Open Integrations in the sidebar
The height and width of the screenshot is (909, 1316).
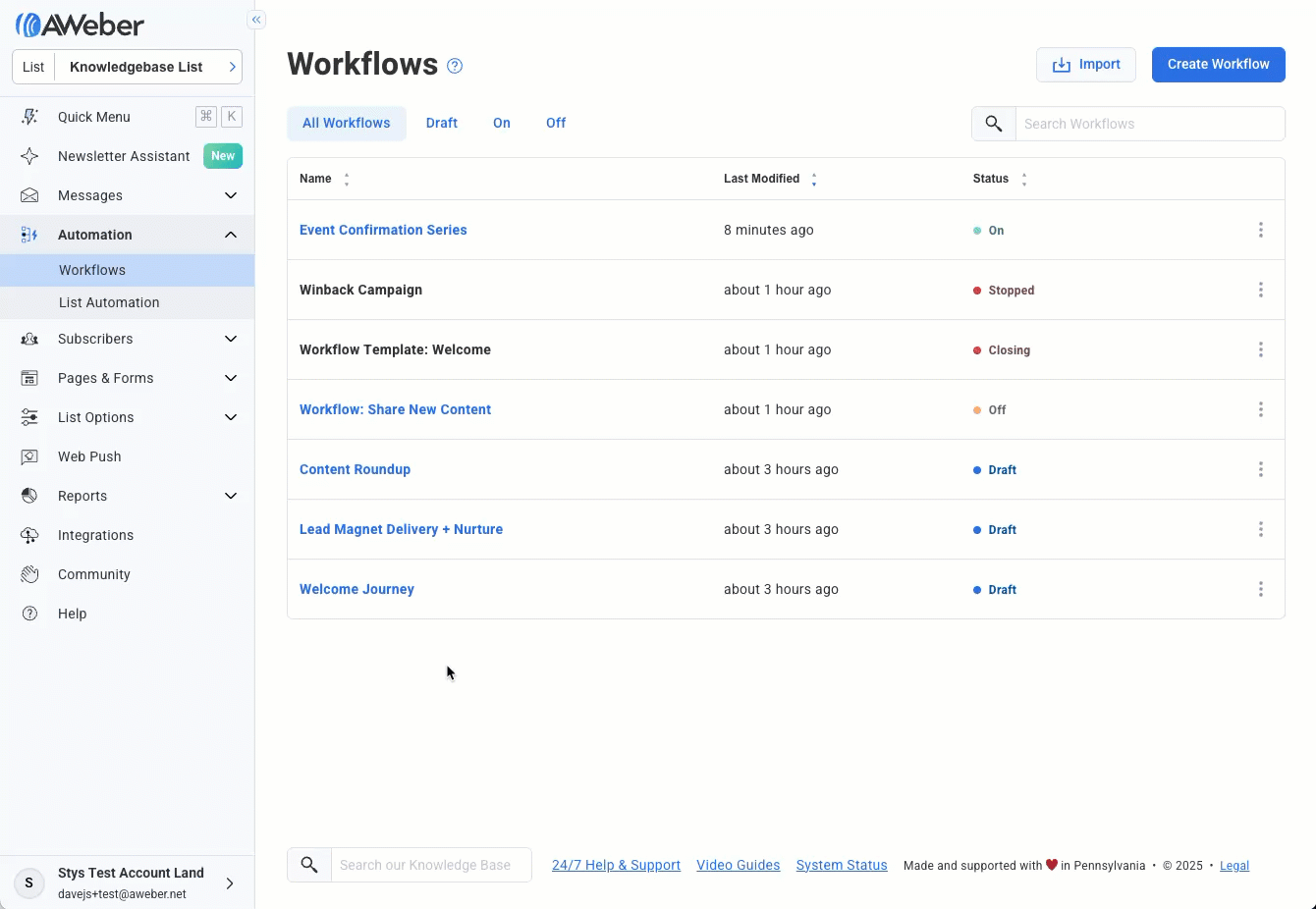point(95,535)
